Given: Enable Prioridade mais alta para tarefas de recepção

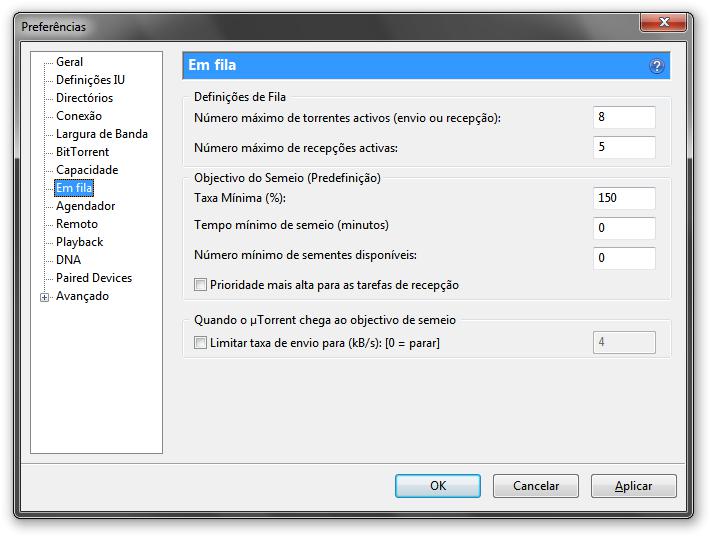Looking at the screenshot, I should [x=200, y=285].
